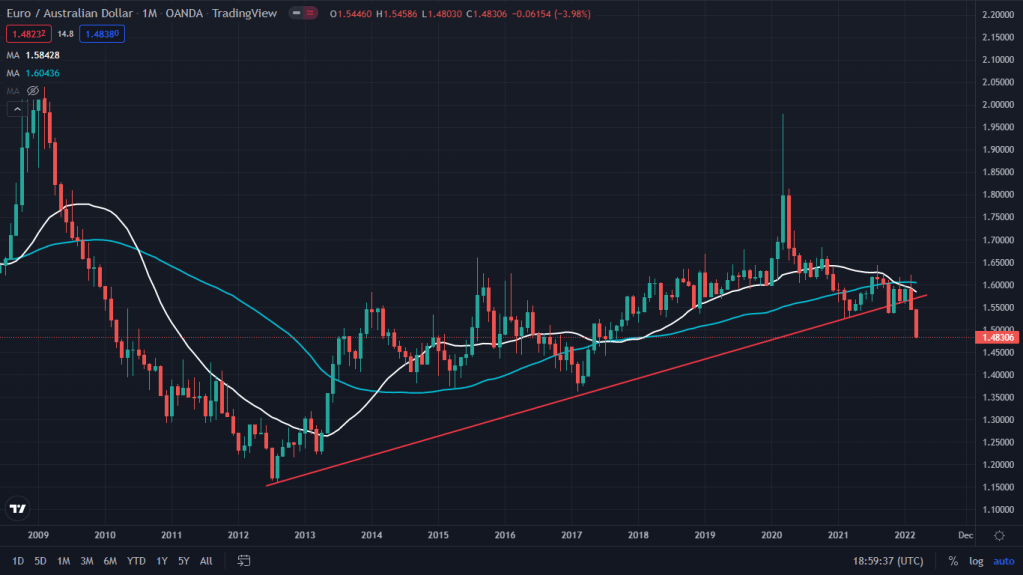Show the hidden MA indicator via eye icon

33,91
